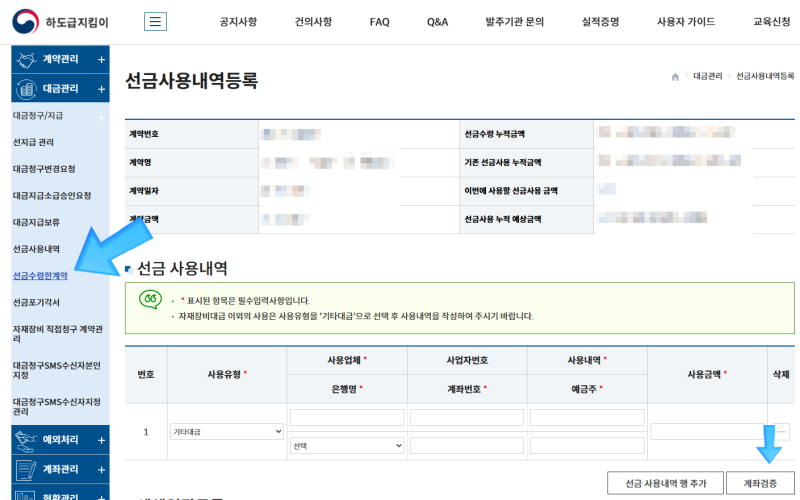Viewport: 800px width, 500px height.
Task: Open 건의사항 in top menu
Action: pos(313,22)
